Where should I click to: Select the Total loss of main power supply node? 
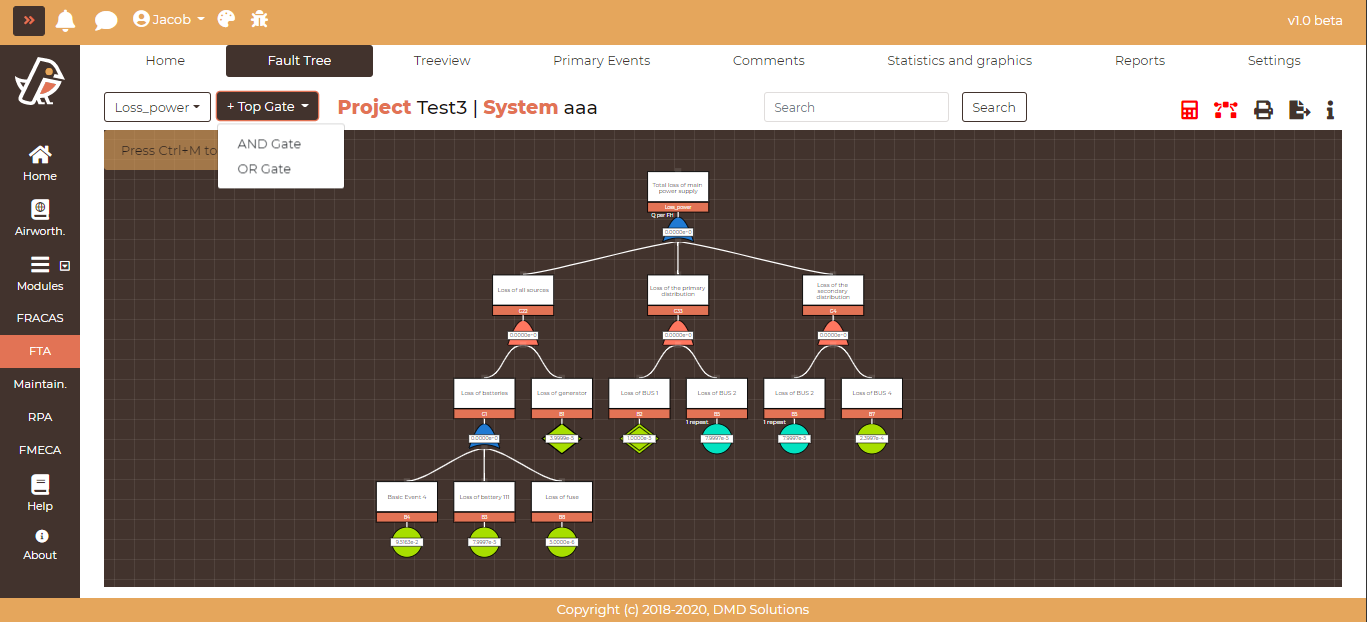coord(677,188)
